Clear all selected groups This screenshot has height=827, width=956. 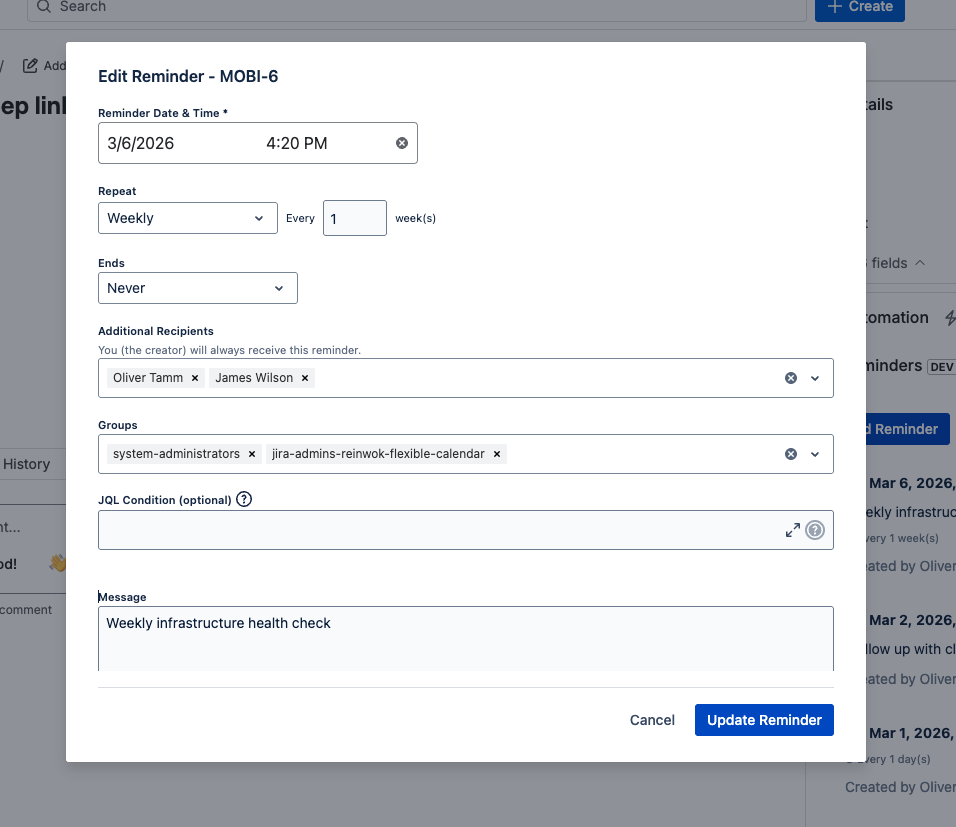pos(790,454)
